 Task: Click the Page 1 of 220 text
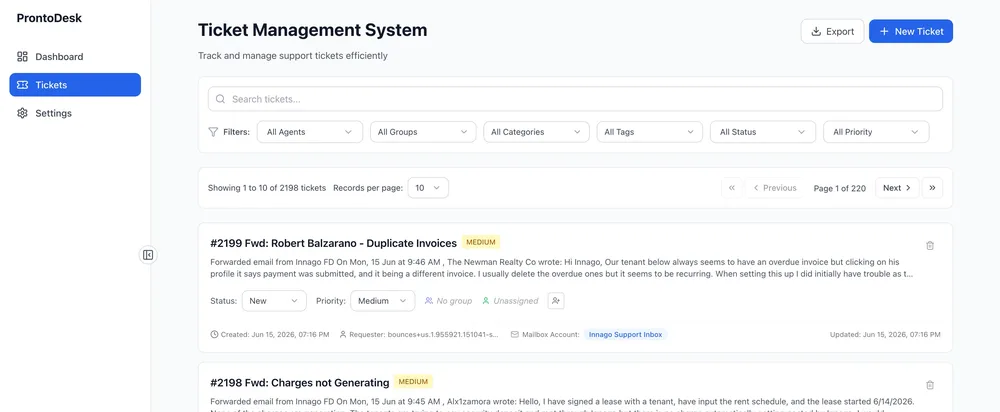coord(840,188)
